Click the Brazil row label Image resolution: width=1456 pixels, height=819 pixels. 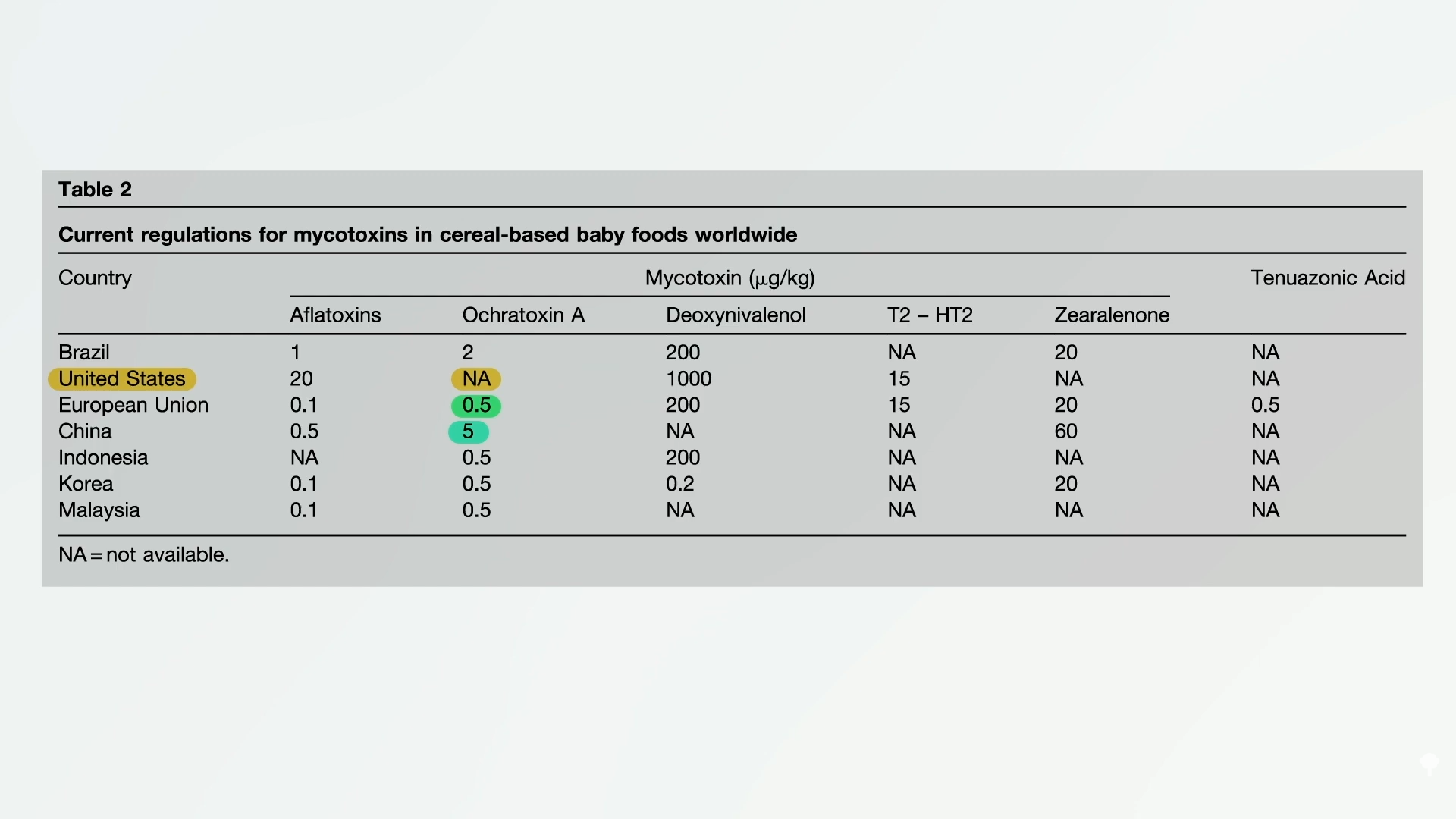click(x=84, y=353)
